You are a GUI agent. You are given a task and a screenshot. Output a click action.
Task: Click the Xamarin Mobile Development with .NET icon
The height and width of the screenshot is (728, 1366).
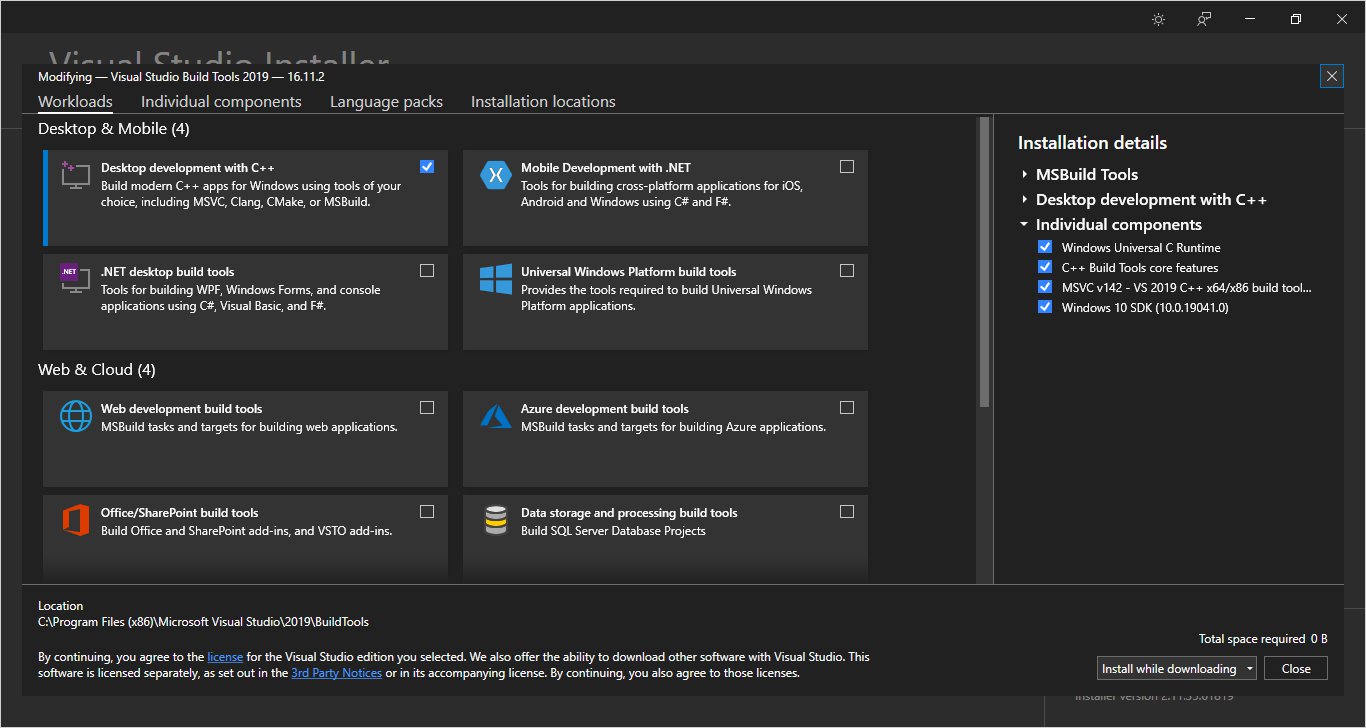pyautogui.click(x=496, y=175)
